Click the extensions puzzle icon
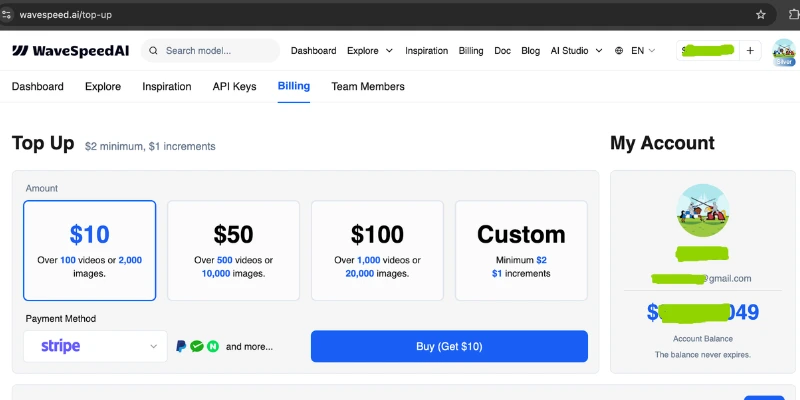Screen dimensions: 800x400 pyautogui.click(x=794, y=15)
